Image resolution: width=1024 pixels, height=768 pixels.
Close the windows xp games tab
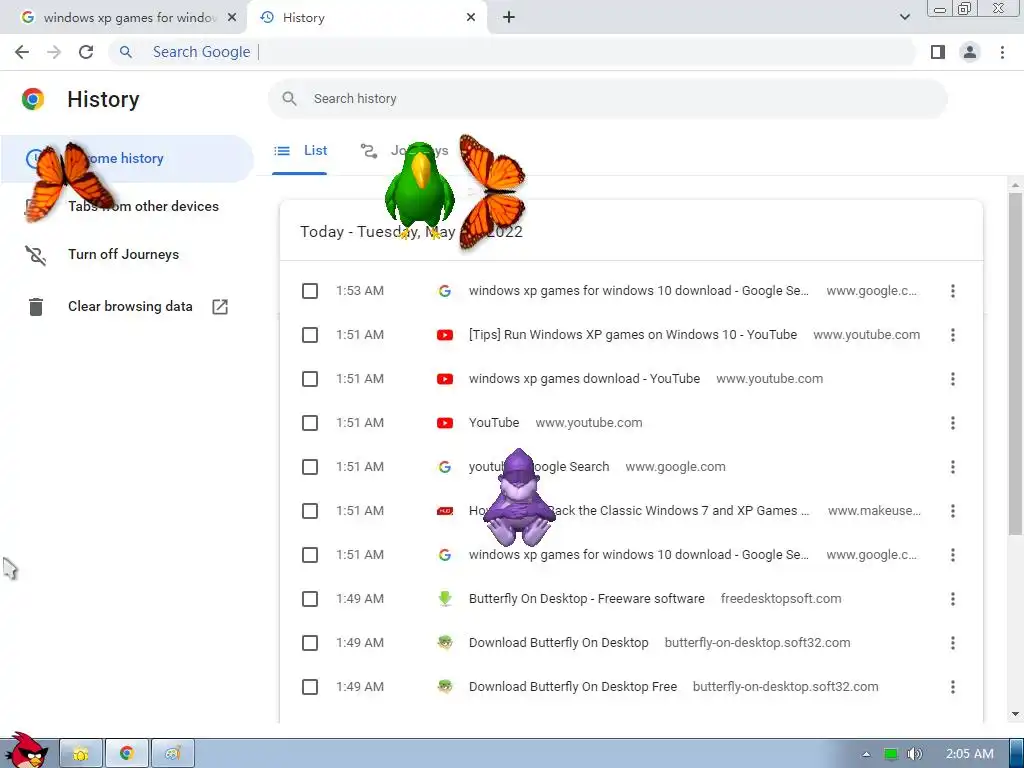tap(231, 18)
